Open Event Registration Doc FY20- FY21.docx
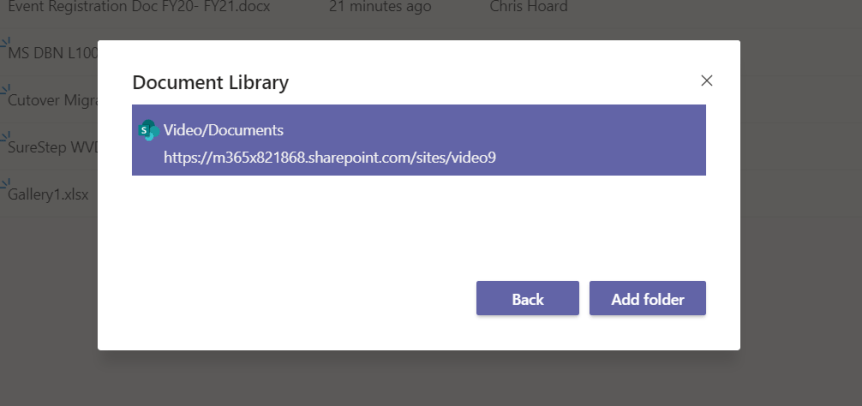Screen dimensions: 862x406 139,7
